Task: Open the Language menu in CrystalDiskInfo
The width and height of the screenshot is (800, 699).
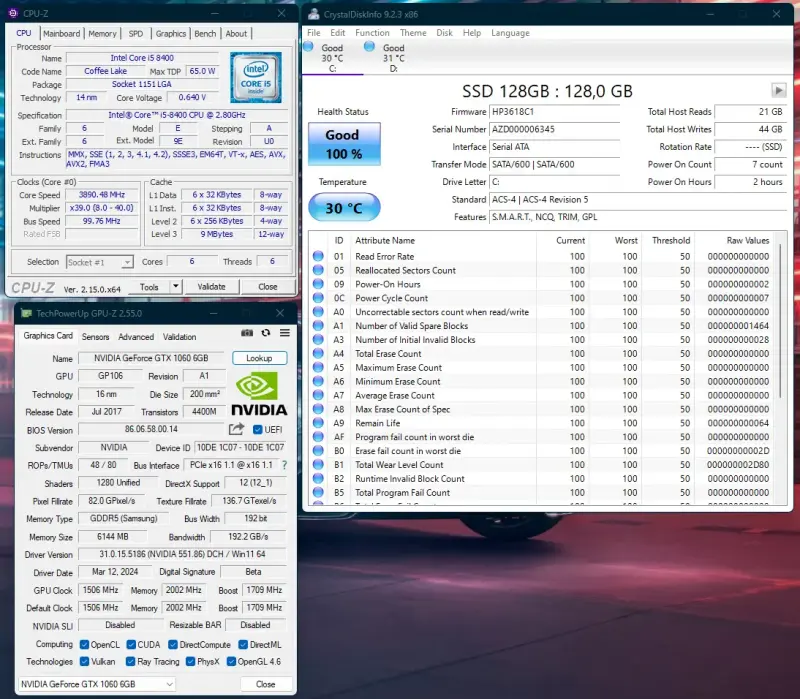Action: pyautogui.click(x=510, y=33)
